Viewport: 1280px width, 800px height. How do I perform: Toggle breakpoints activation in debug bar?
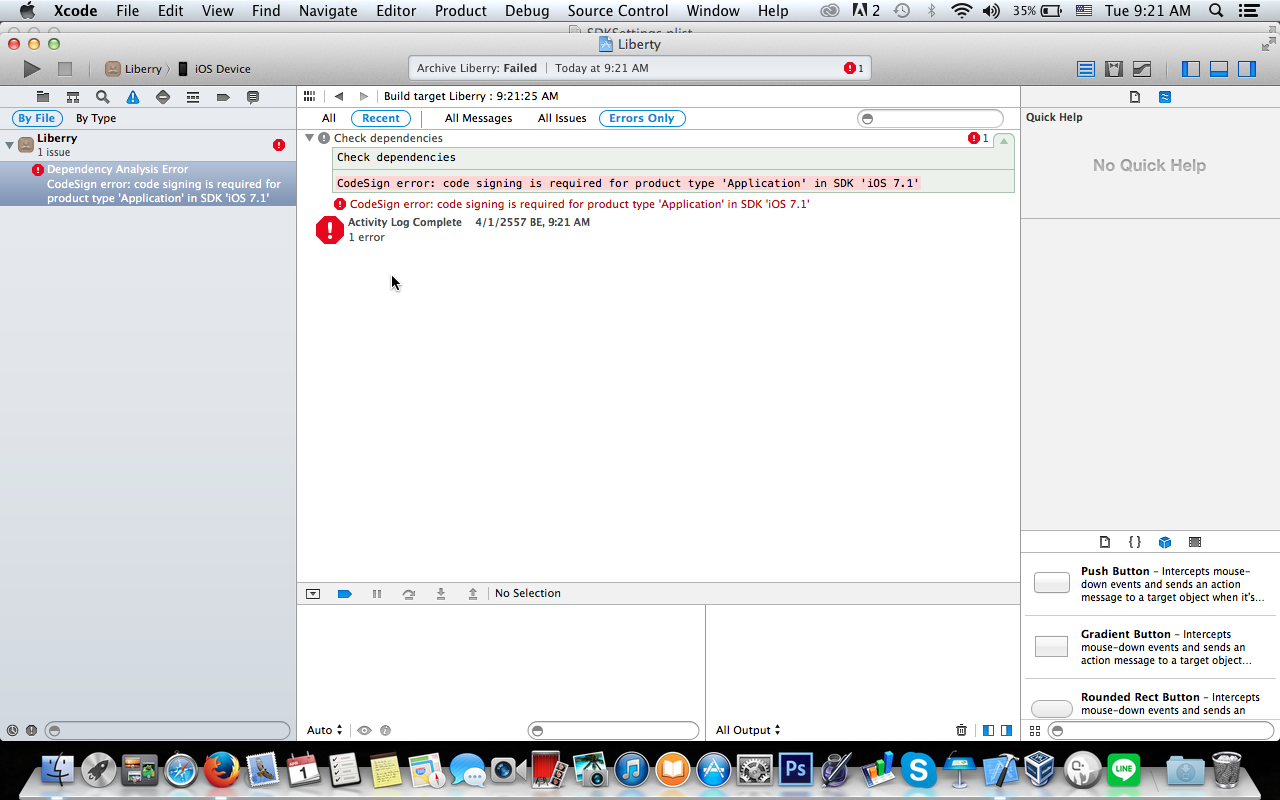click(x=345, y=594)
